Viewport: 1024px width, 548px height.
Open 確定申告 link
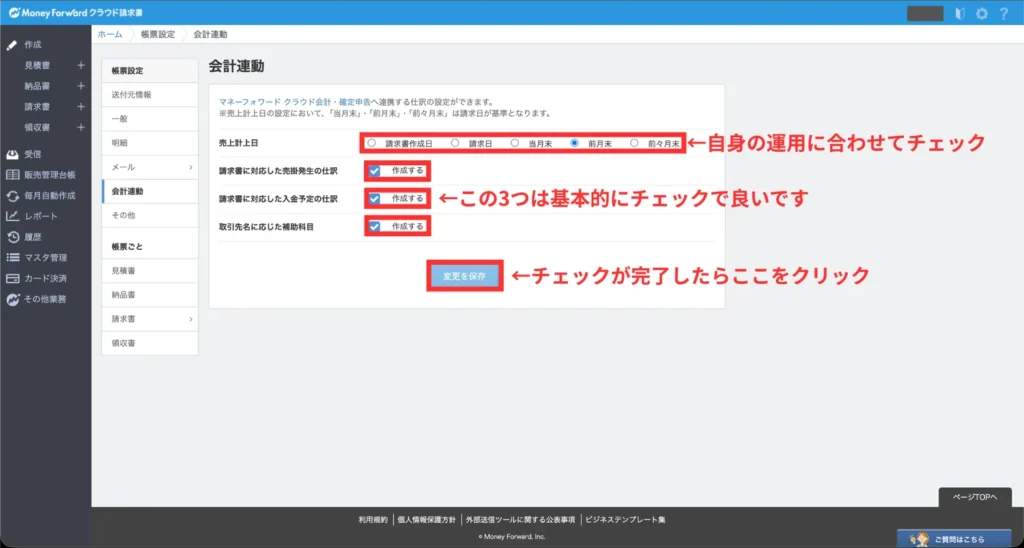click(x=355, y=103)
